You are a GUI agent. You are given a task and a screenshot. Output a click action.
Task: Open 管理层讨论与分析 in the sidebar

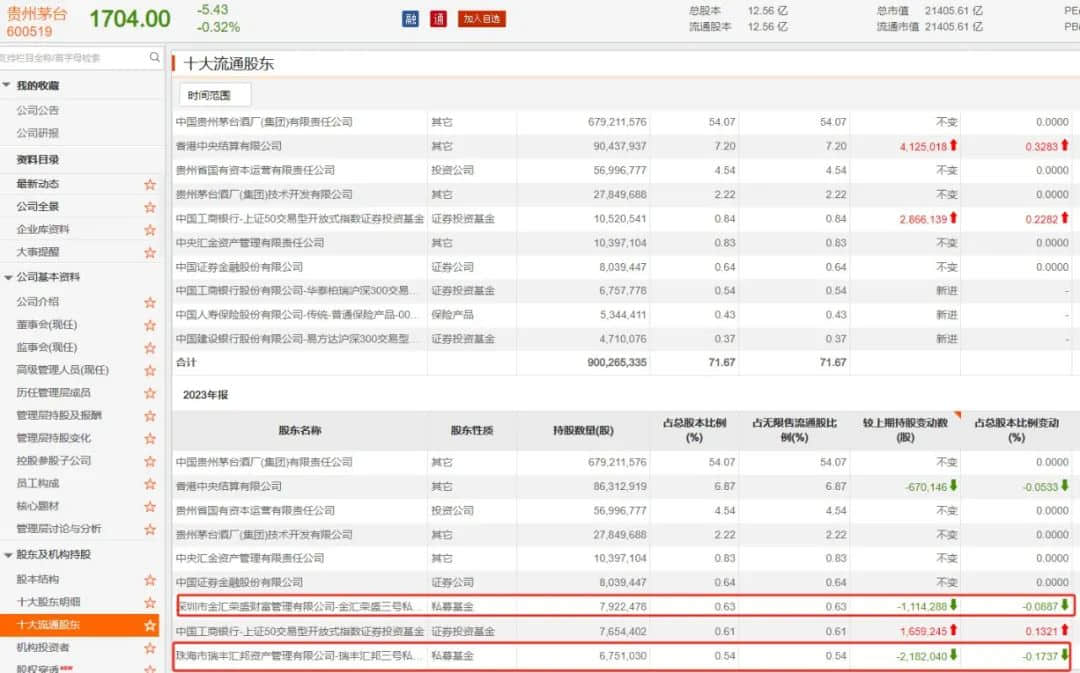pyautogui.click(x=59, y=529)
